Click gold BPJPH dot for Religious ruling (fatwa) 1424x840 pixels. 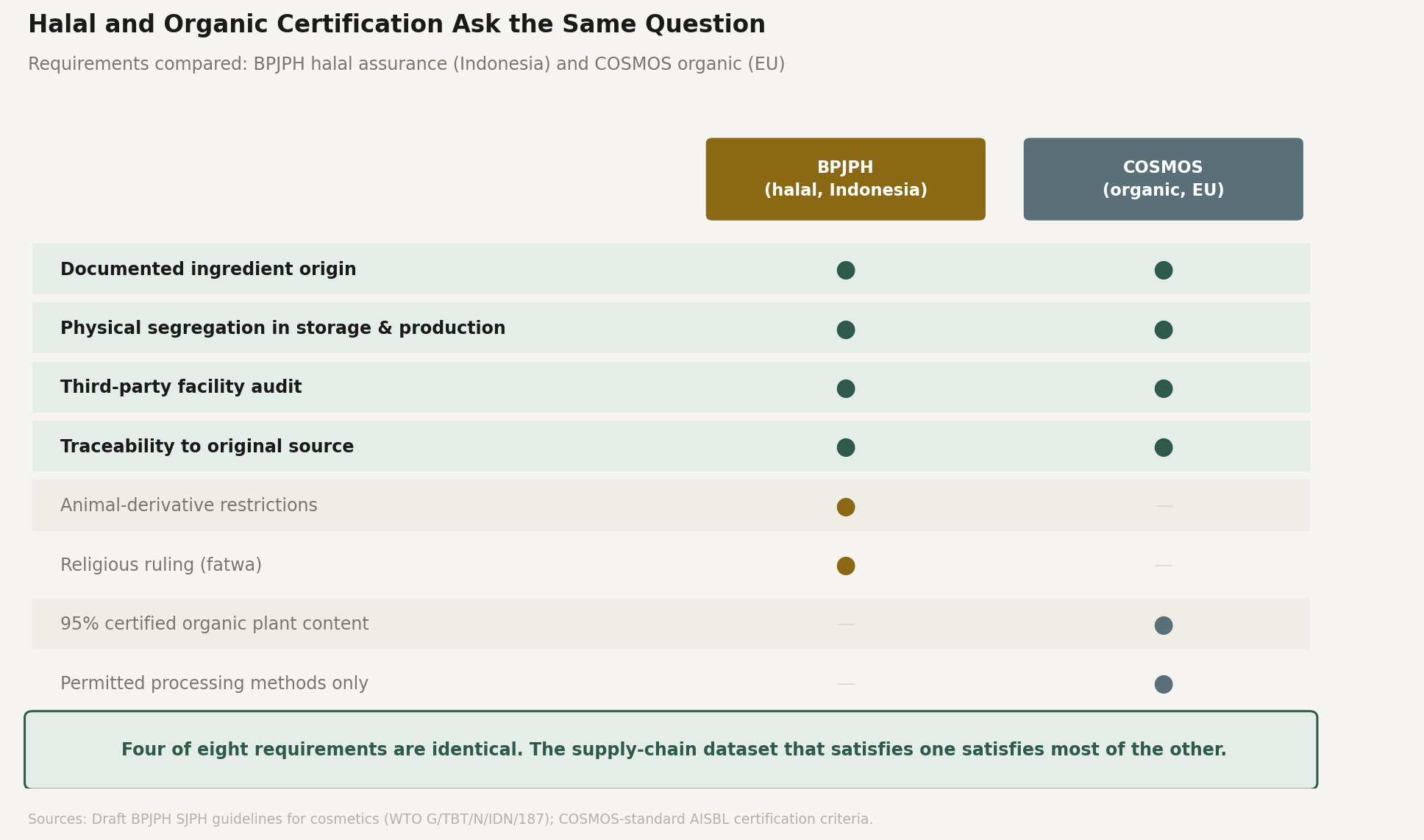click(x=846, y=566)
